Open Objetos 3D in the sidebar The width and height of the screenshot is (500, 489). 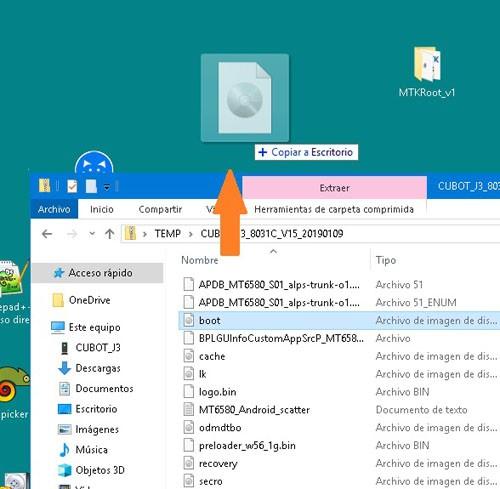click(x=100, y=470)
